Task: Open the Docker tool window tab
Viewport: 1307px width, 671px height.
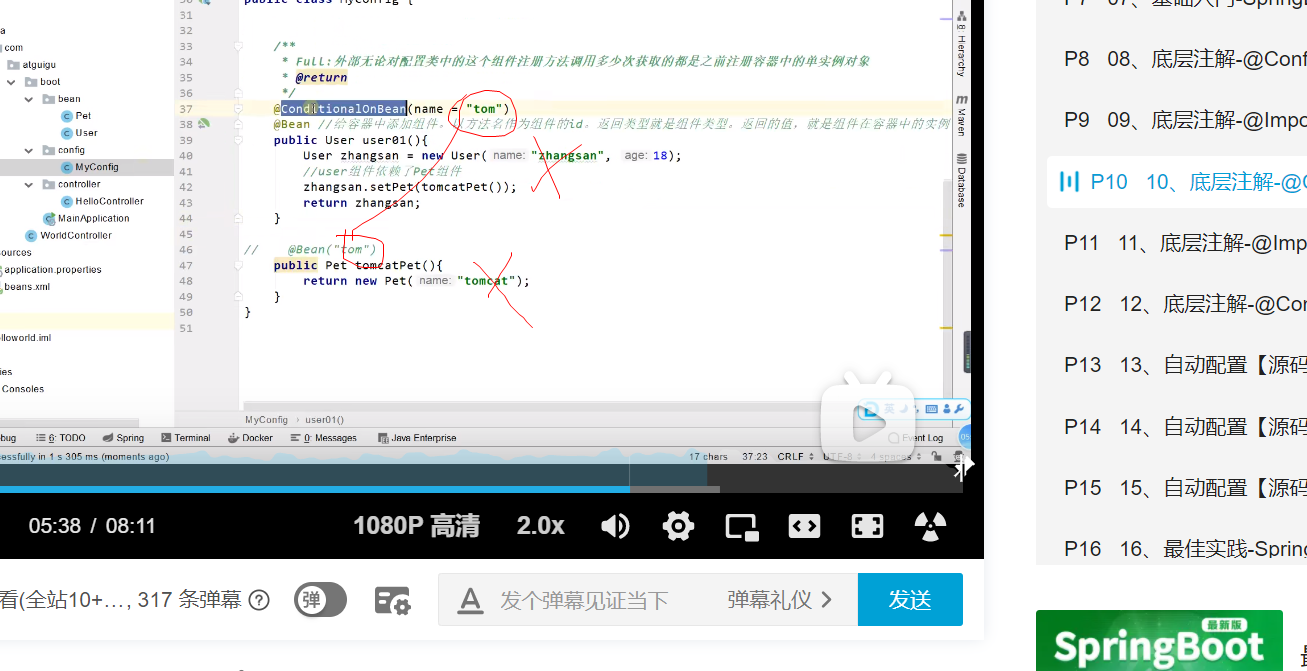Action: 250,438
